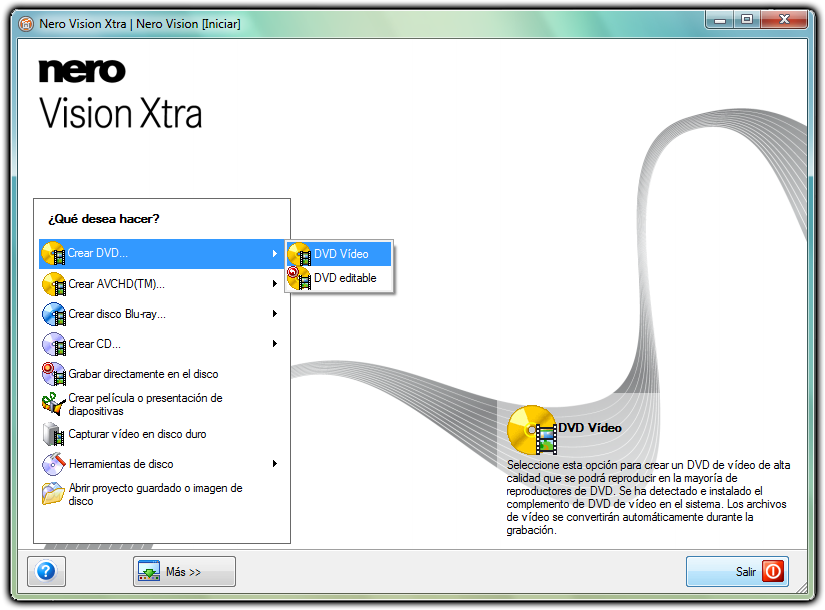Choose Grabar directamente en el disco
The height and width of the screenshot is (610, 825).
tap(162, 374)
